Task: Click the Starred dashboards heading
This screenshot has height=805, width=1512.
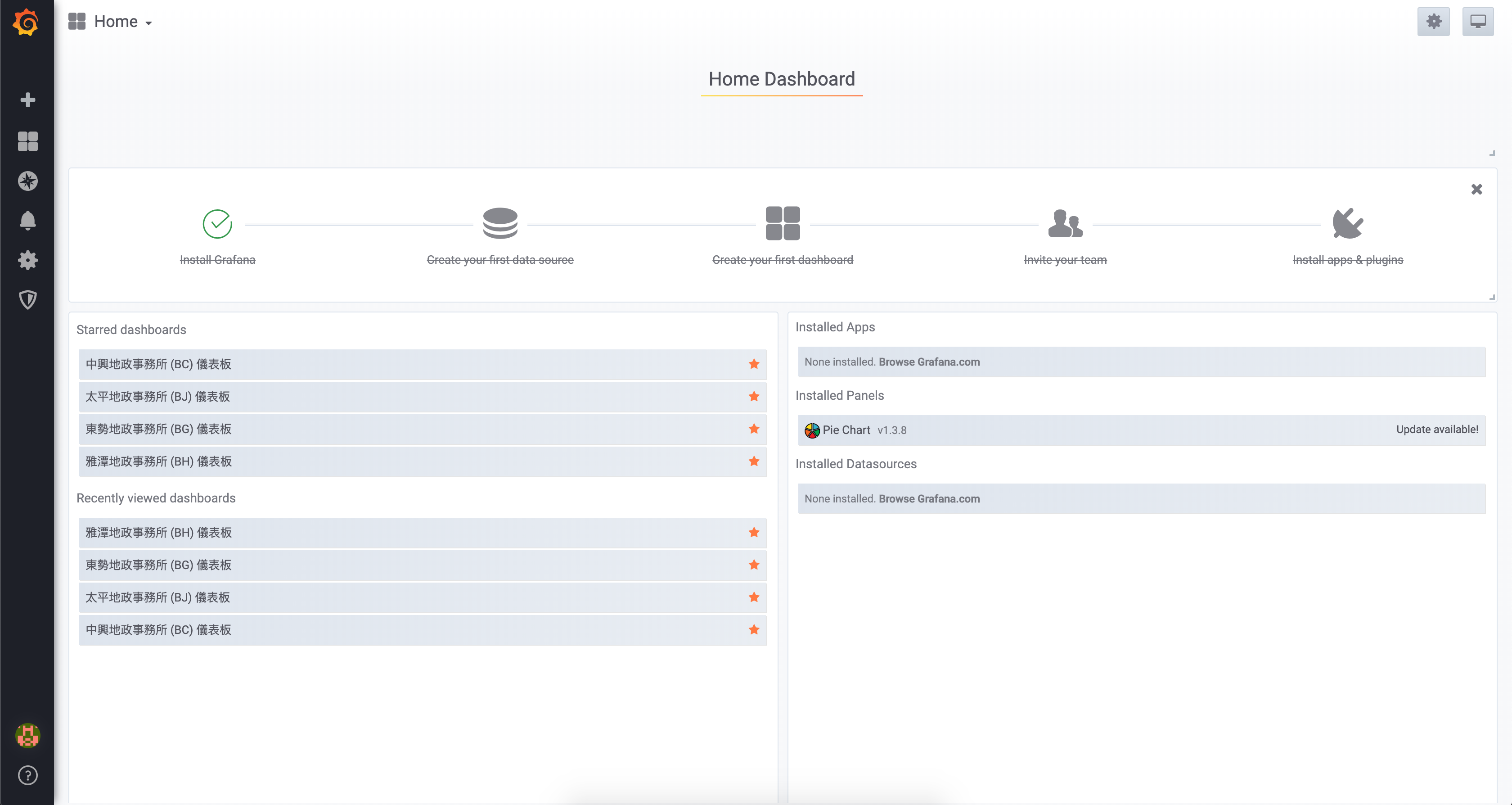Action: coord(131,330)
